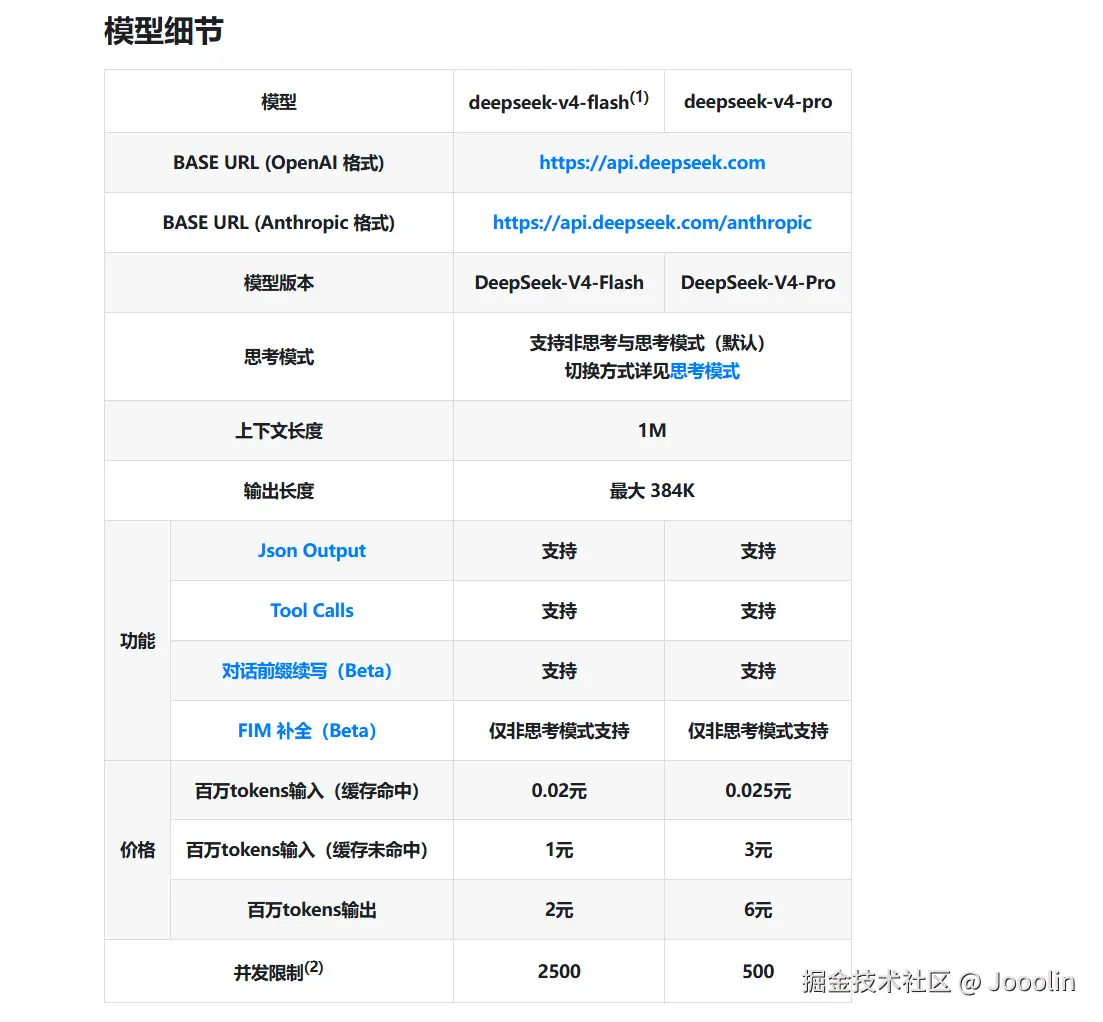Select the 1M context length value
This screenshot has height=1022, width=1103.
click(652, 430)
